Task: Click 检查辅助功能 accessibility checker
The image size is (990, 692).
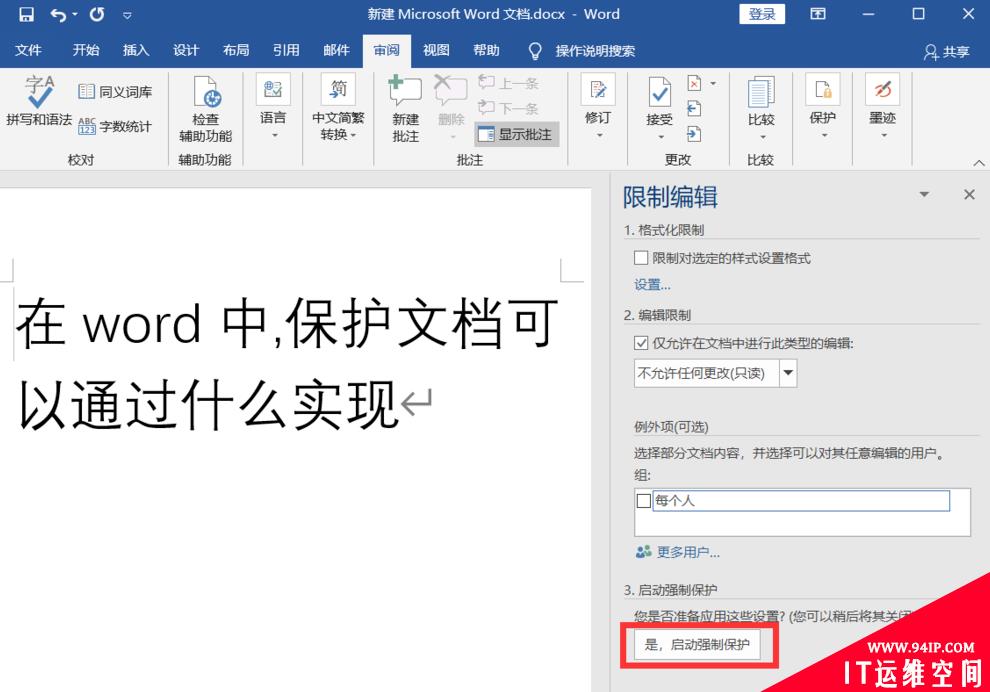Action: click(x=205, y=109)
